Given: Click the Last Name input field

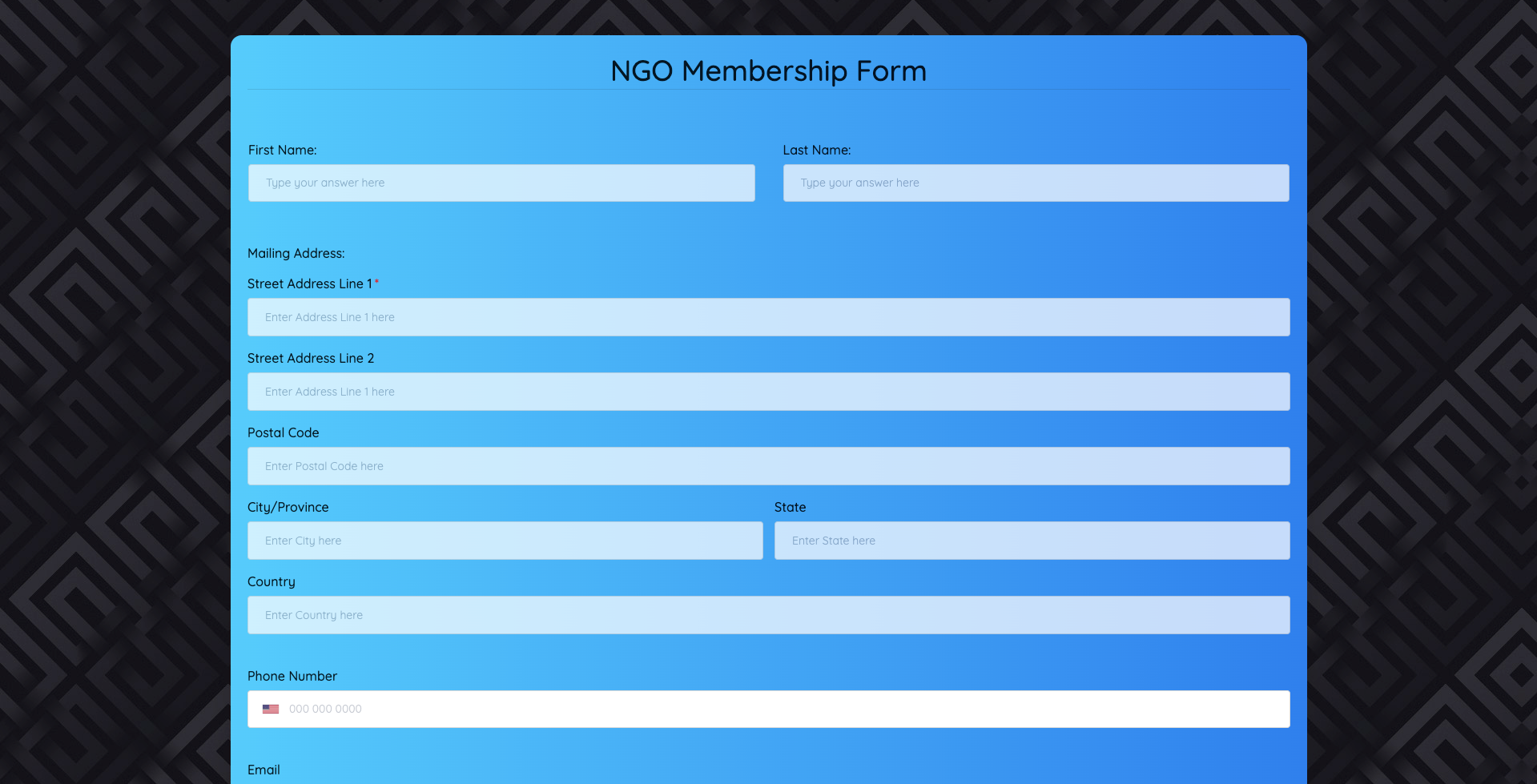Looking at the screenshot, I should point(1035,183).
